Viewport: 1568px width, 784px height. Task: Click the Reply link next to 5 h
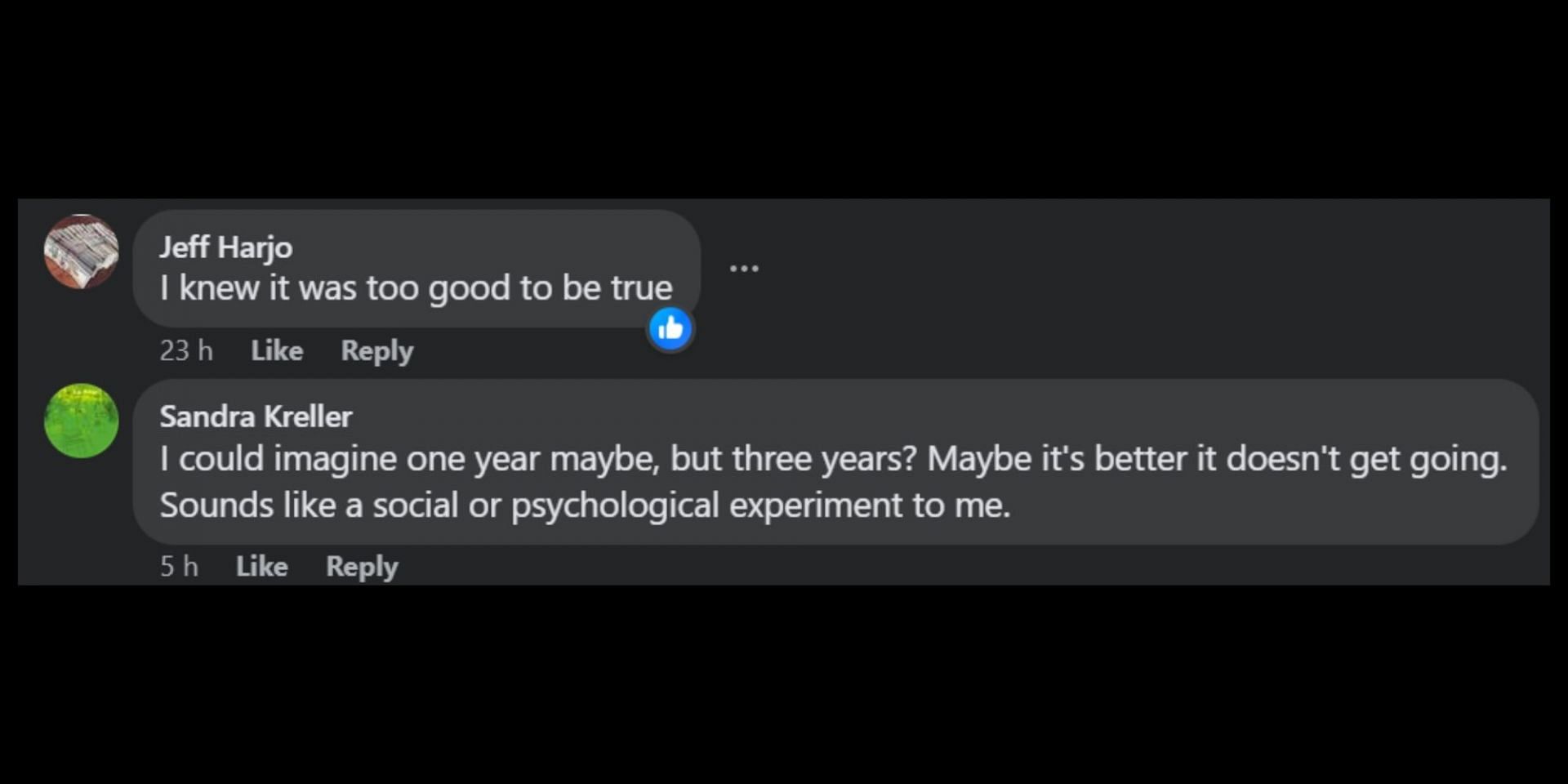coord(362,567)
